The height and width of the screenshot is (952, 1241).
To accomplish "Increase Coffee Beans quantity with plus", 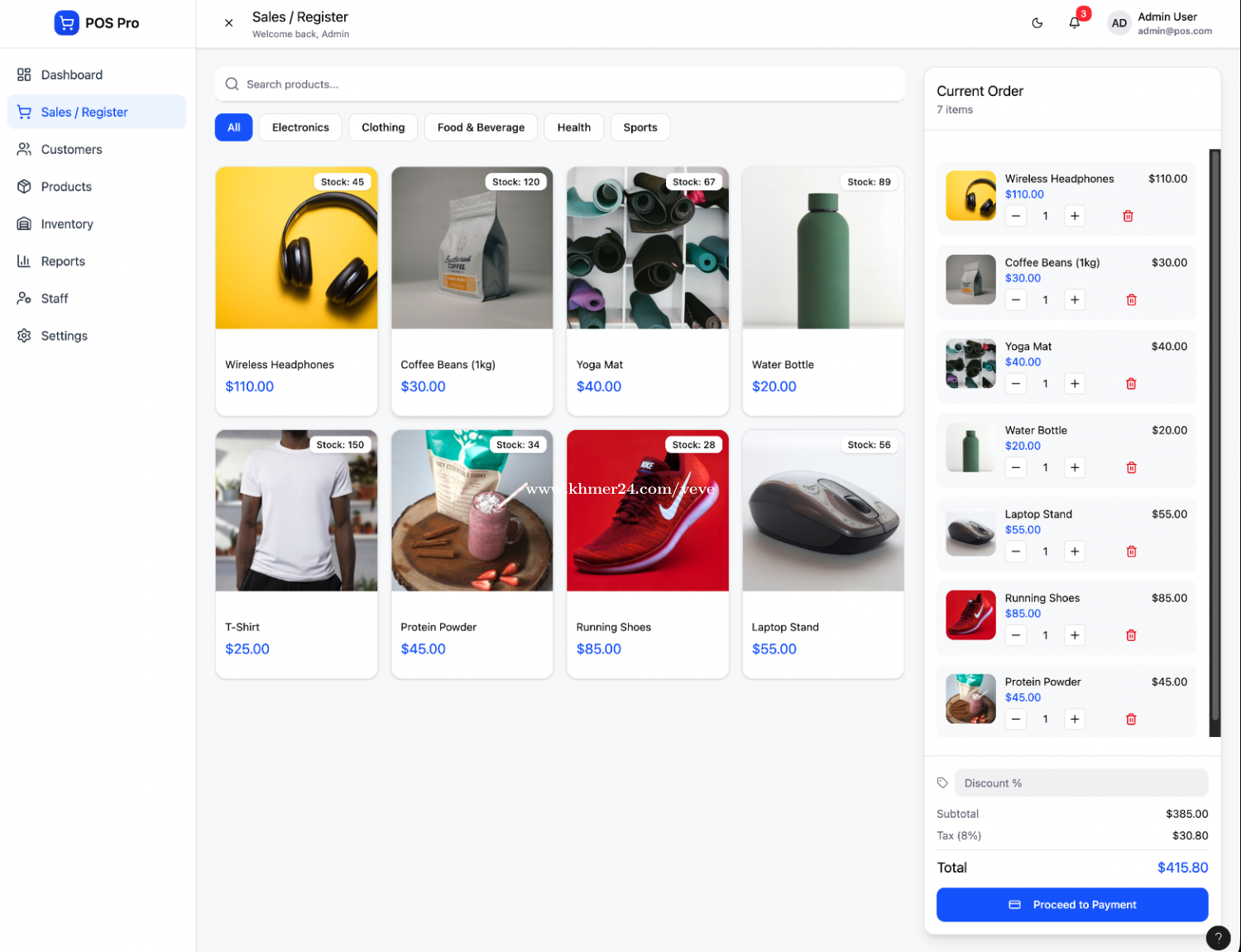I will pyautogui.click(x=1074, y=300).
